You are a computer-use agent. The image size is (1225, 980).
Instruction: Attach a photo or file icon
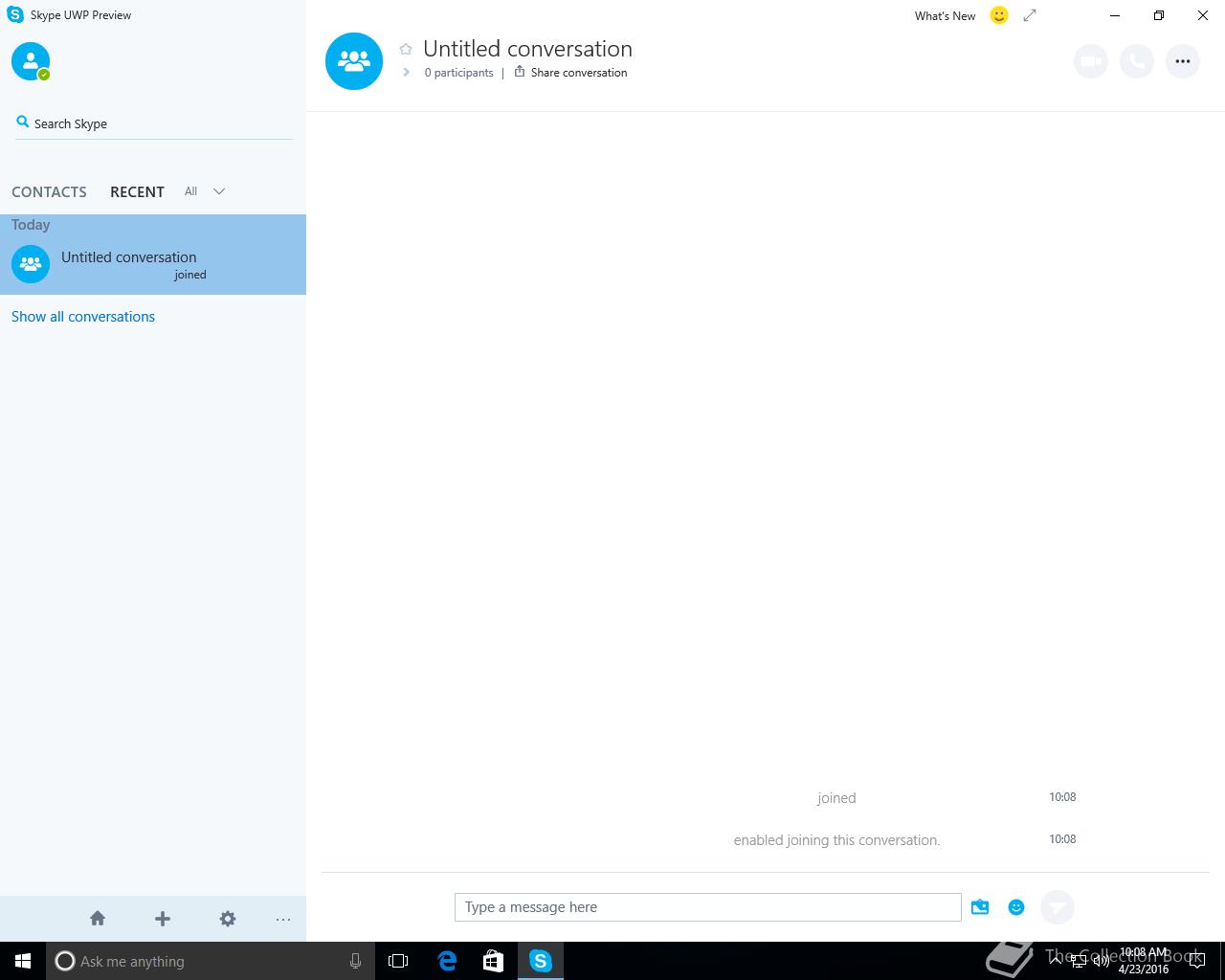(980, 907)
